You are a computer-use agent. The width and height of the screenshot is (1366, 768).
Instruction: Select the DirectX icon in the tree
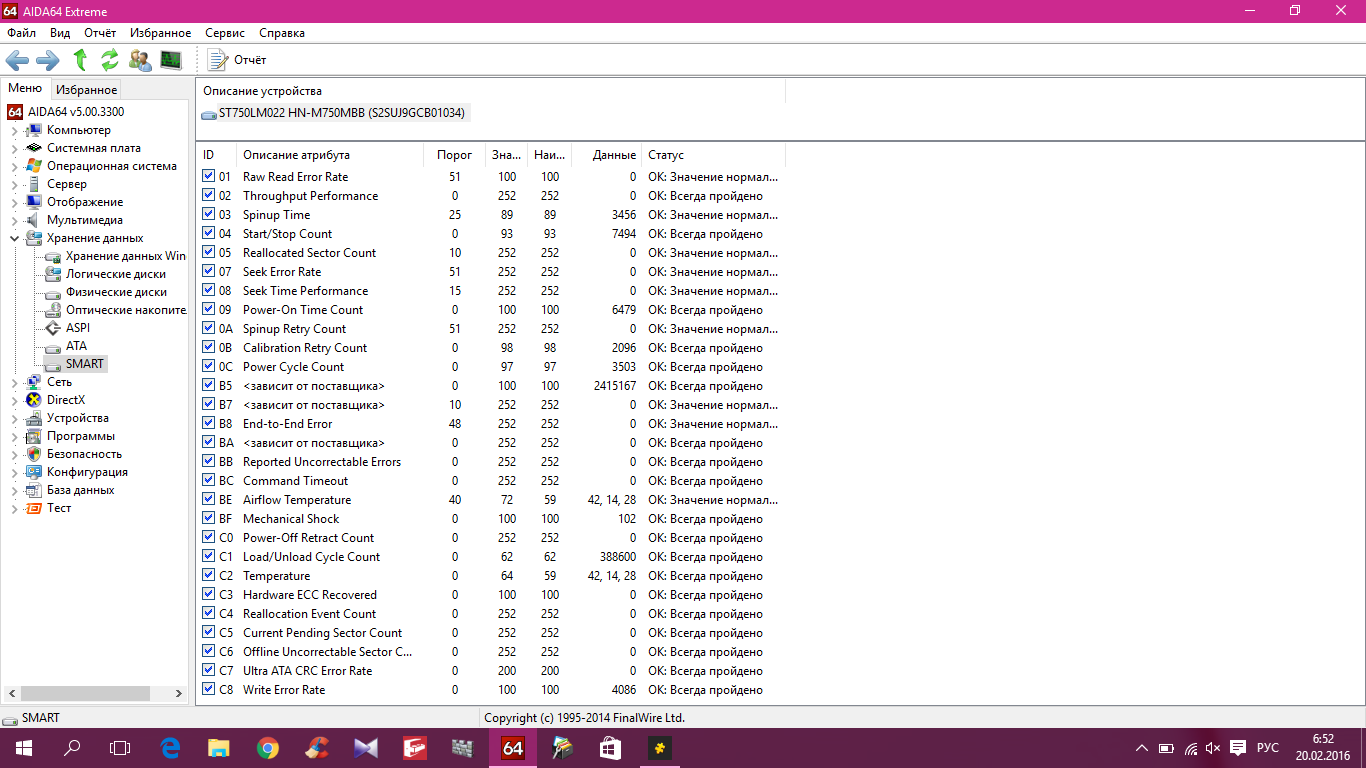pyautogui.click(x=34, y=400)
